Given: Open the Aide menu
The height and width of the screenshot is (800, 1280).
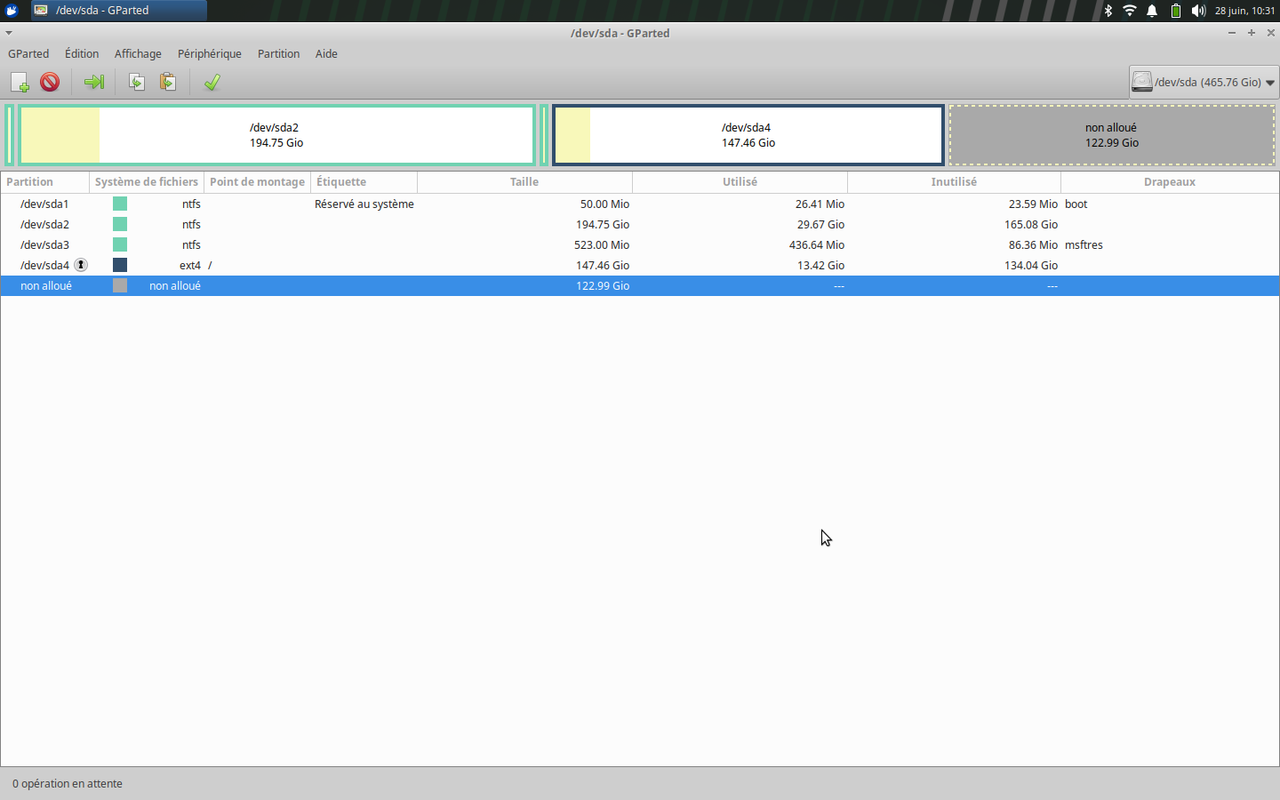Looking at the screenshot, I should tap(327, 54).
